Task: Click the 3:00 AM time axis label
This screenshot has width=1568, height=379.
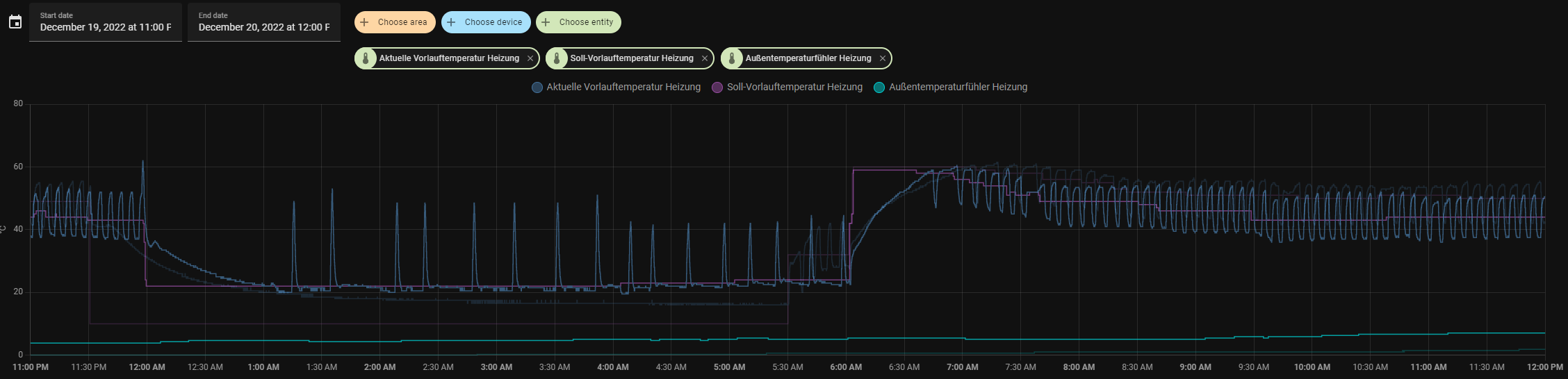Action: point(496,367)
